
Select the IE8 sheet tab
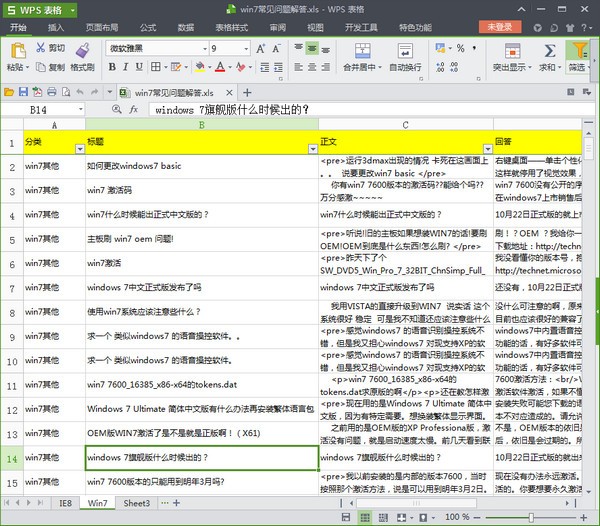(65, 503)
